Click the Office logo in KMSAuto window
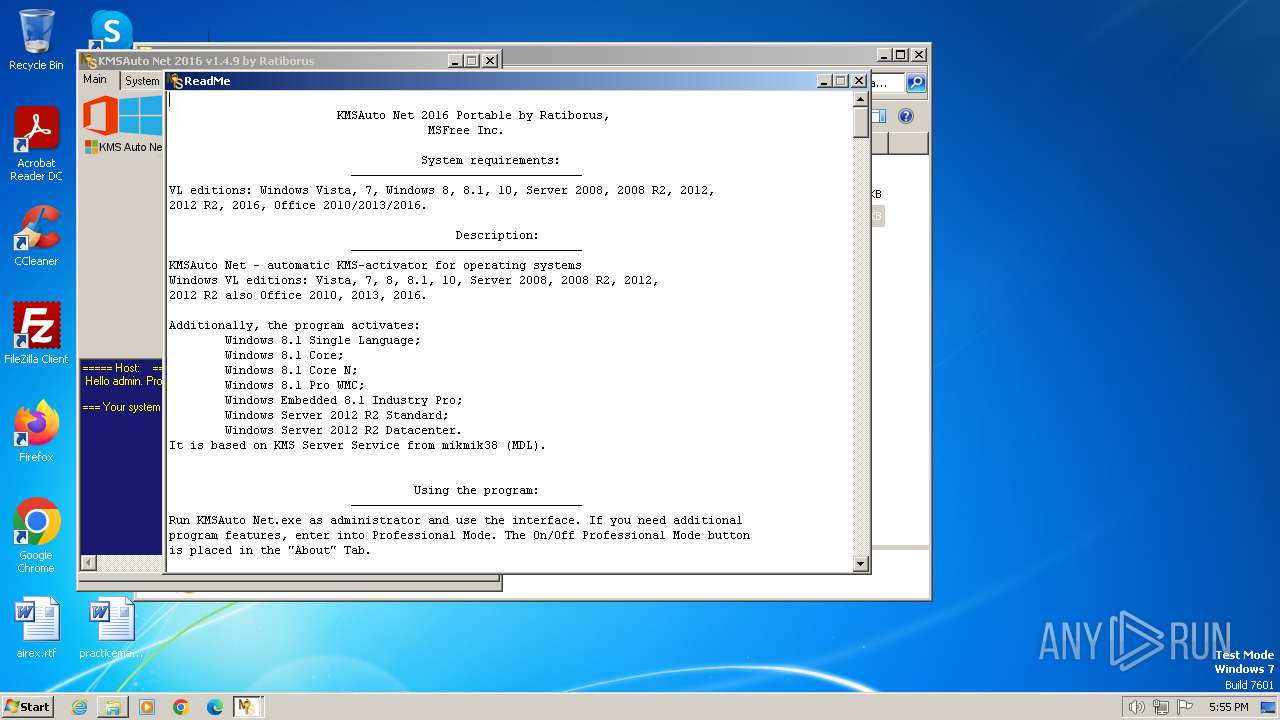This screenshot has width=1280, height=720. click(99, 116)
